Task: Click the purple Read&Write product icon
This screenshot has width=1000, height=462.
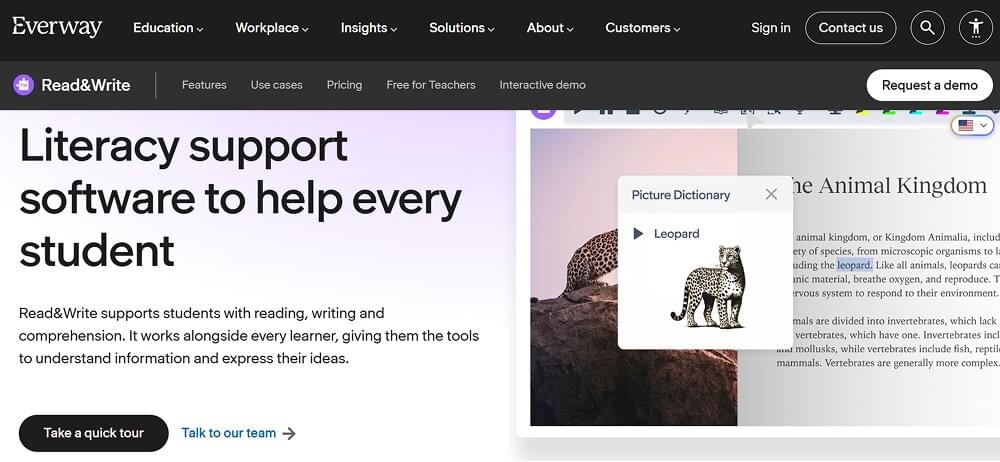Action: point(24,85)
